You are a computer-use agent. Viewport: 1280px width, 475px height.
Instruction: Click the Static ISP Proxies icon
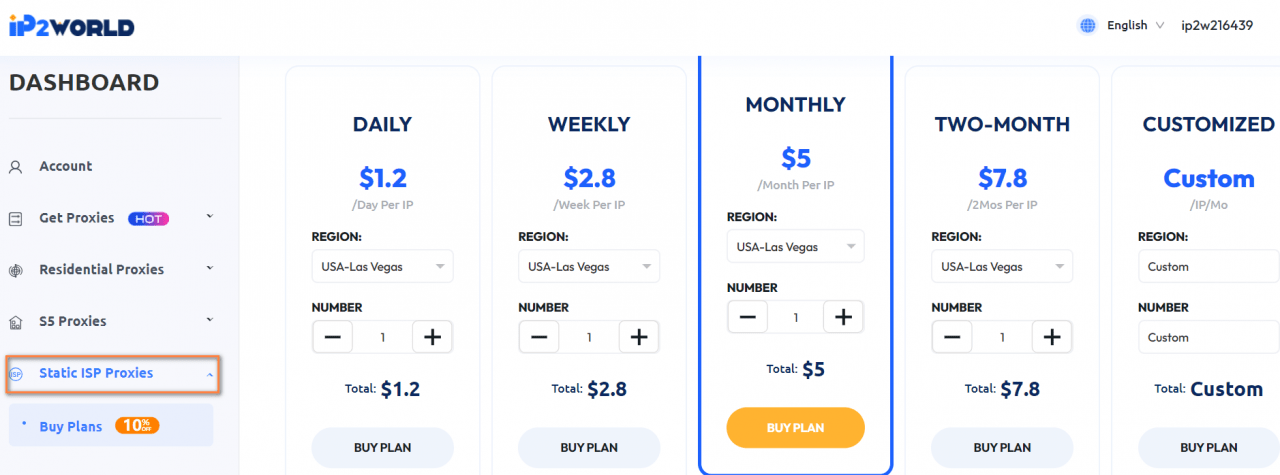(15, 374)
